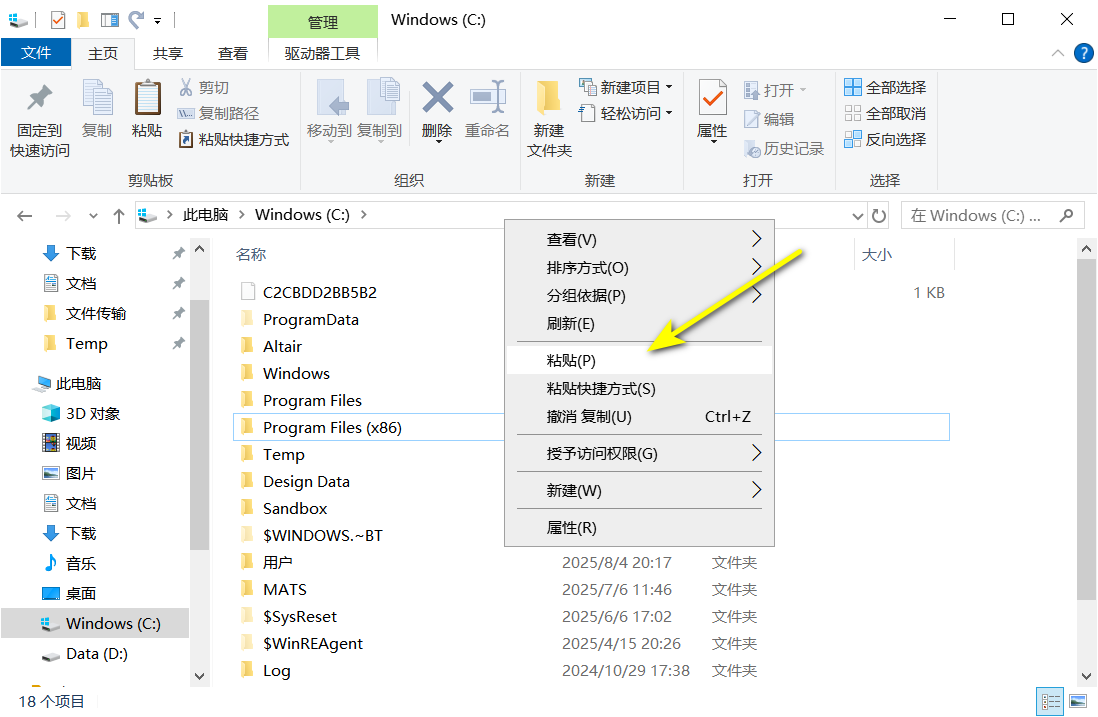Click the Refresh button beside address bar
This screenshot has height=717, width=1098.
879,216
